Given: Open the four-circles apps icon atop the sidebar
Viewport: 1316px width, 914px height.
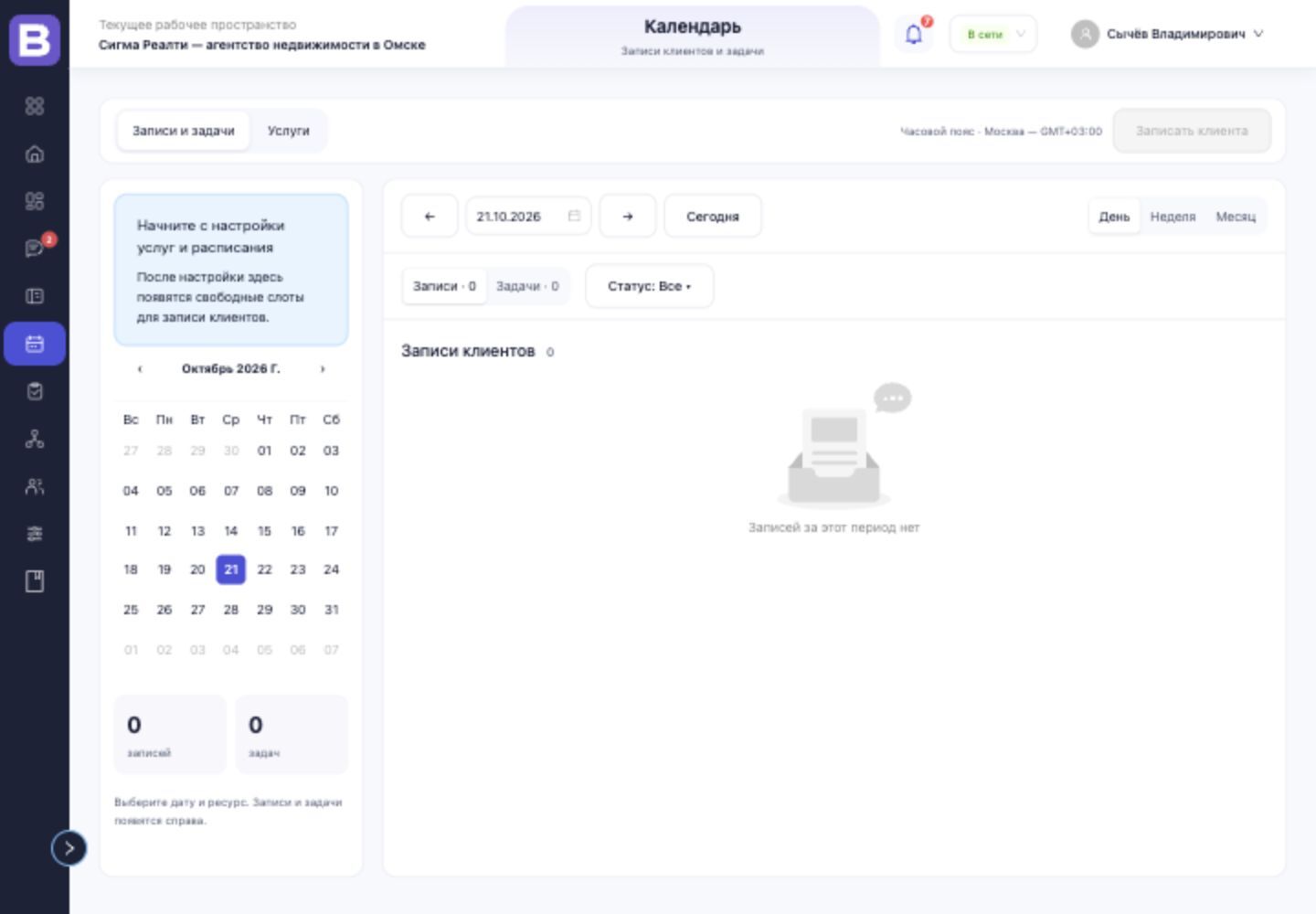Looking at the screenshot, I should point(35,106).
